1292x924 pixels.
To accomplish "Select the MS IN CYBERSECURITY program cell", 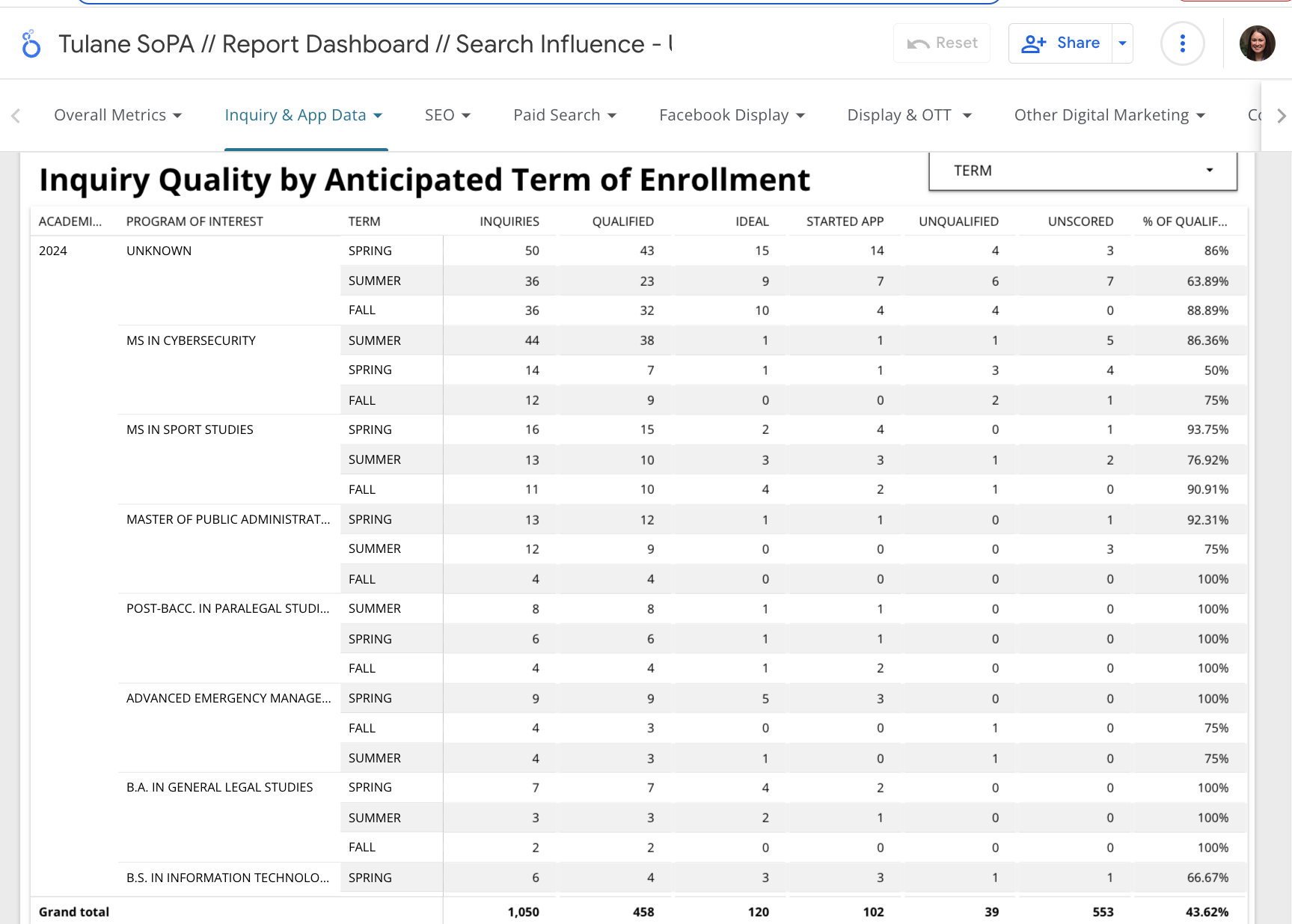I will (191, 340).
